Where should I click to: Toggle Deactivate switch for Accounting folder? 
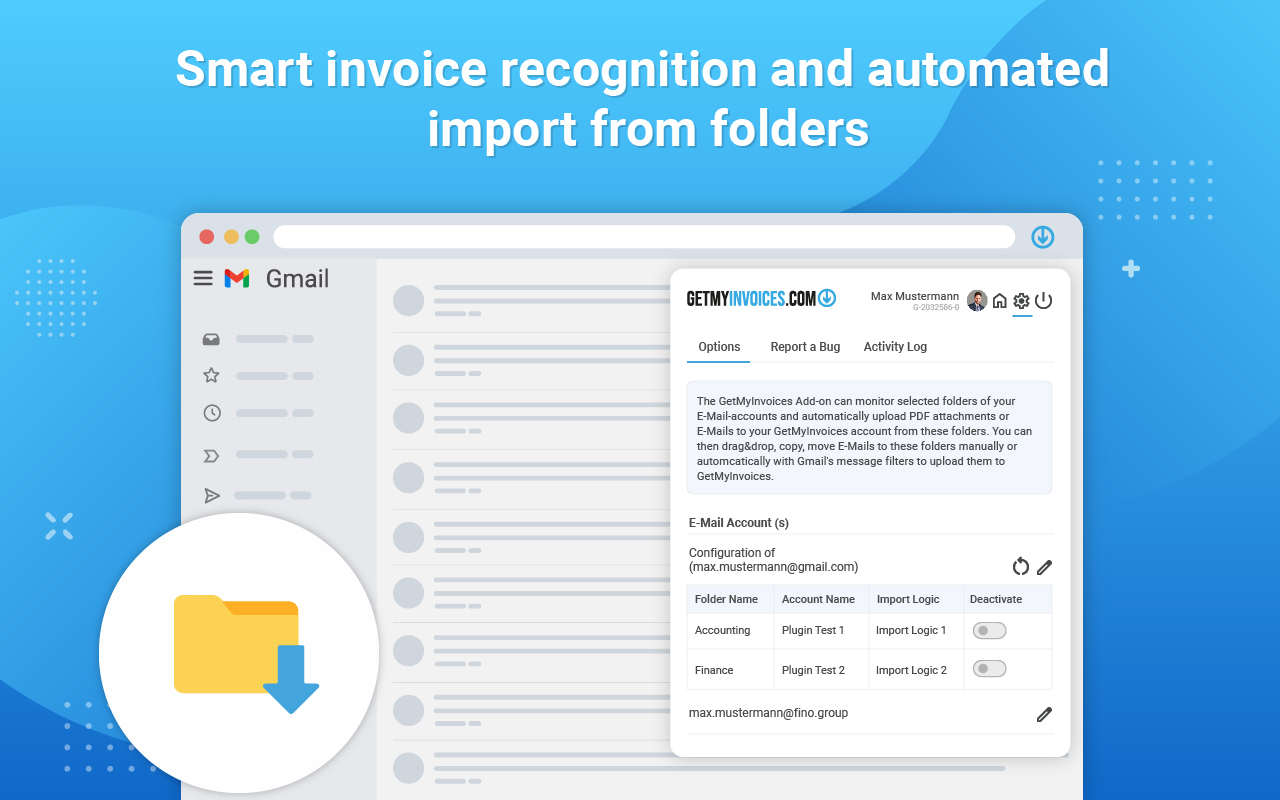click(990, 631)
